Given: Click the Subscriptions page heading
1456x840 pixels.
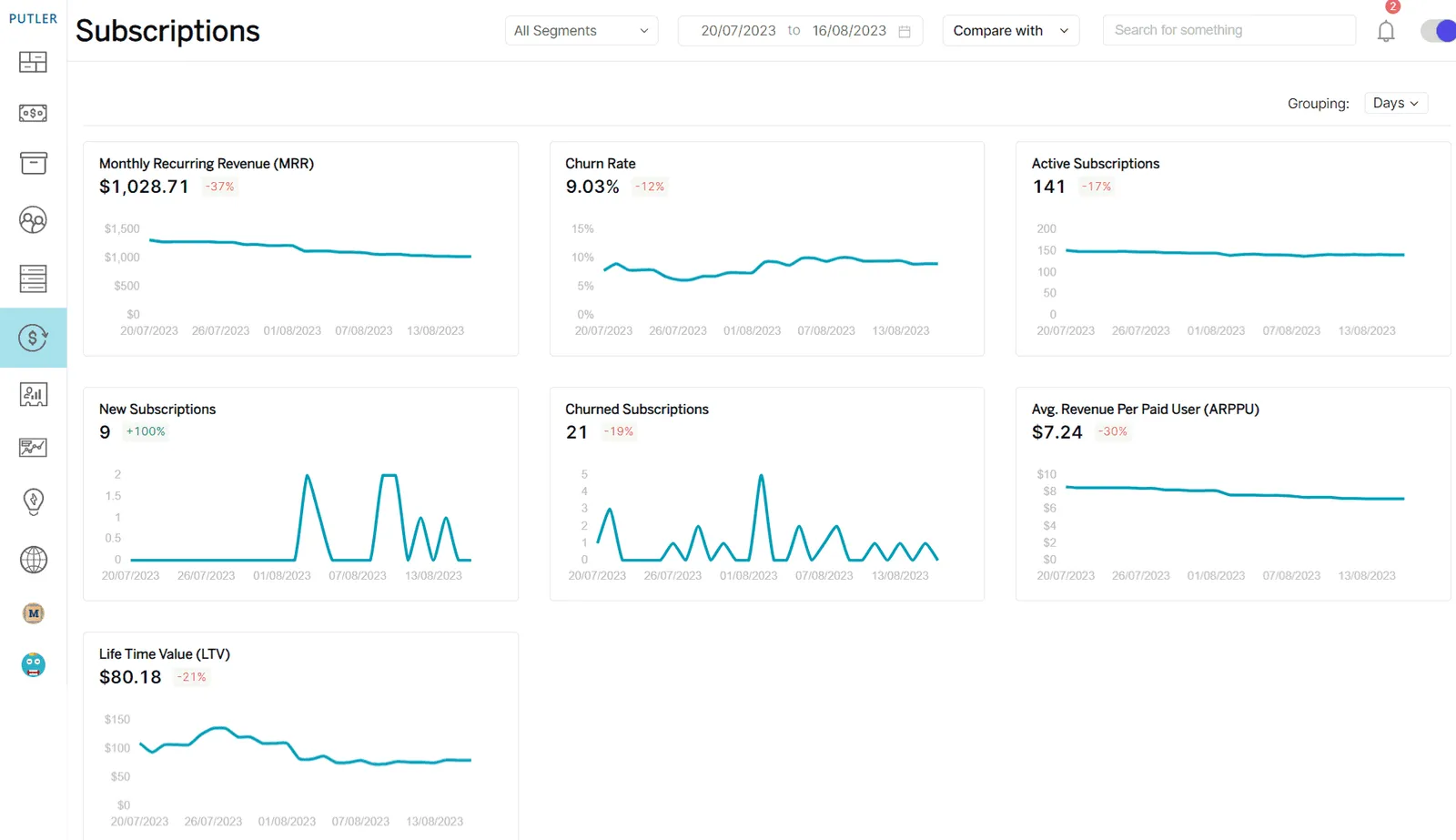Looking at the screenshot, I should [167, 31].
